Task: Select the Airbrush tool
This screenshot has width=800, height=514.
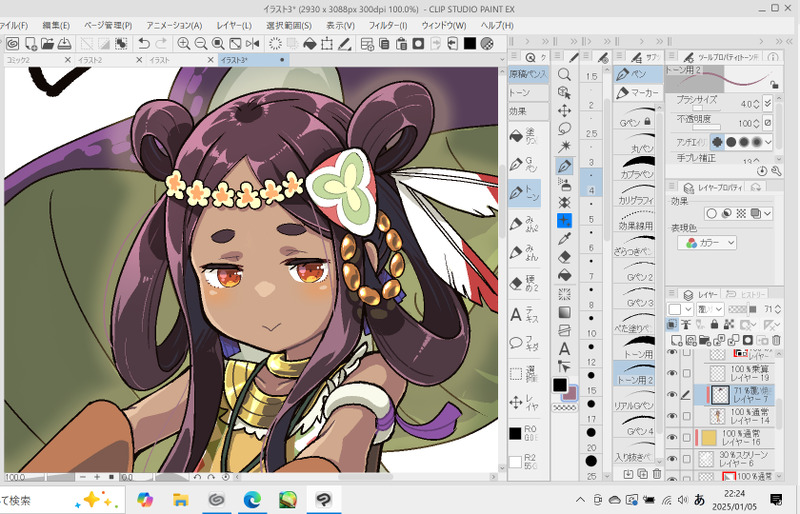Action: 564,184
